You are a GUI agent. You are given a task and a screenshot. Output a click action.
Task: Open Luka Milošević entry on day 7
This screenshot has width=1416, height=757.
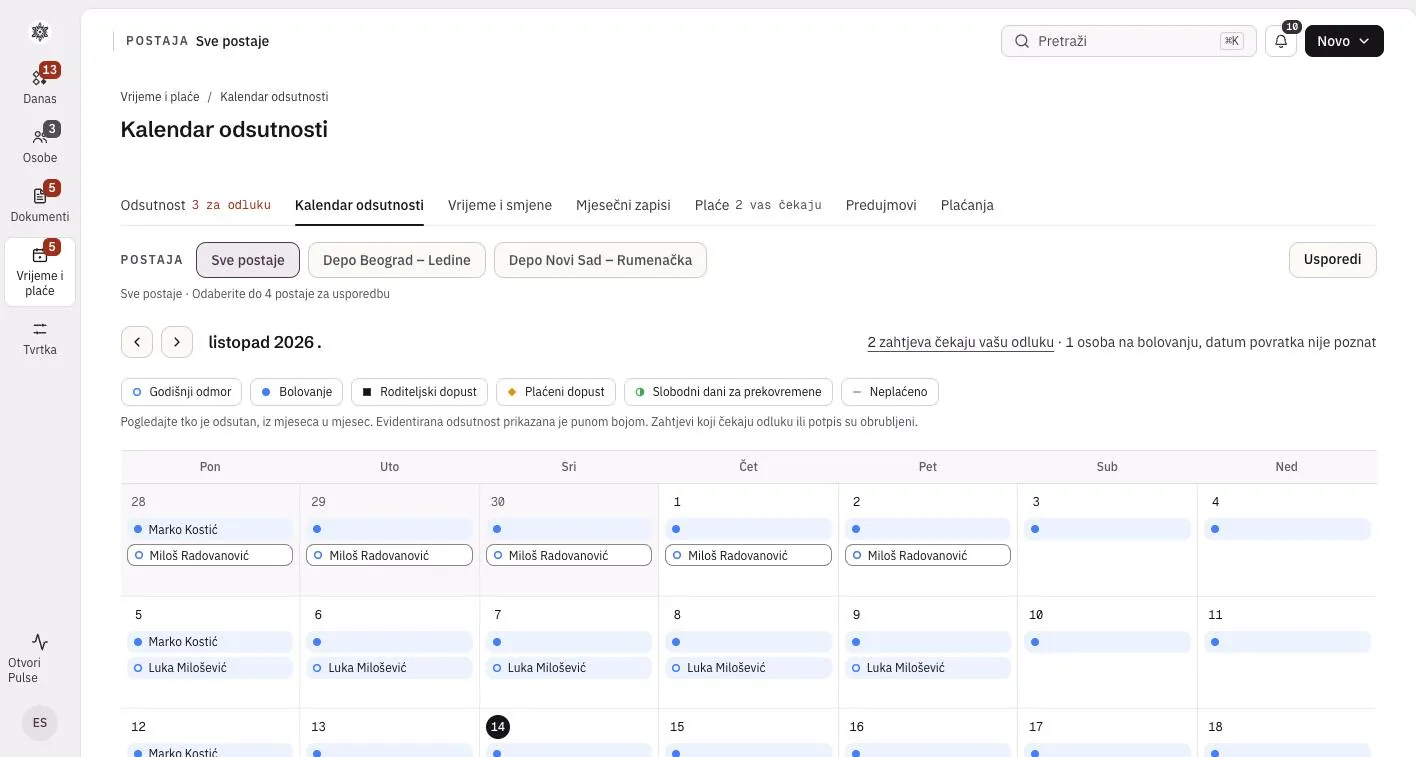pyautogui.click(x=569, y=668)
